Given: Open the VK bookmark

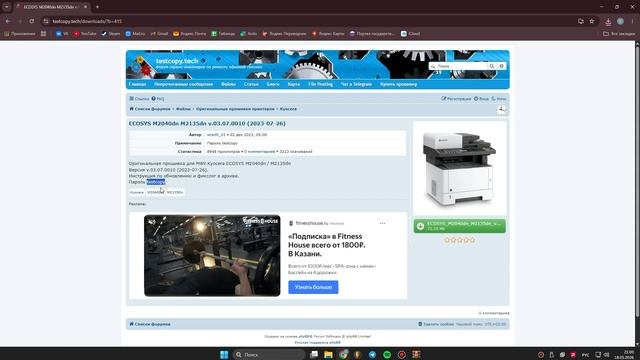Looking at the screenshot, I should (x=62, y=33).
